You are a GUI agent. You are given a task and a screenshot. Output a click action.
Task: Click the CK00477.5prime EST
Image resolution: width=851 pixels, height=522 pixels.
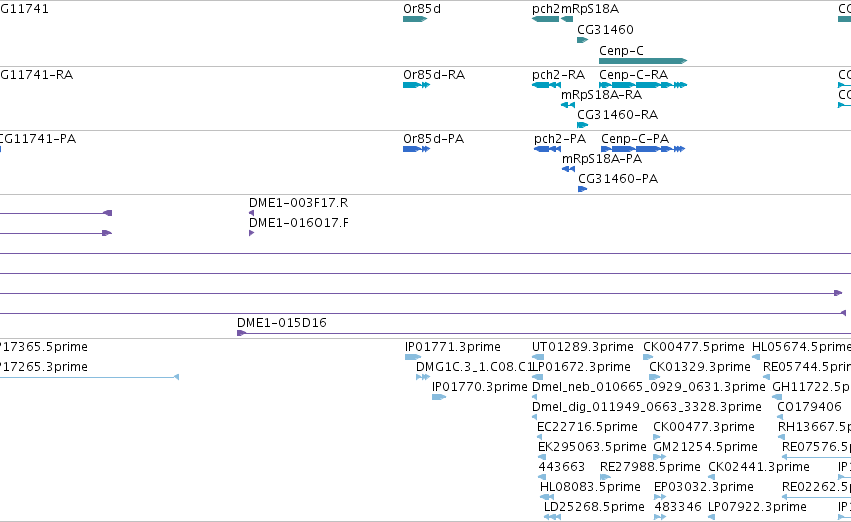(x=648, y=357)
